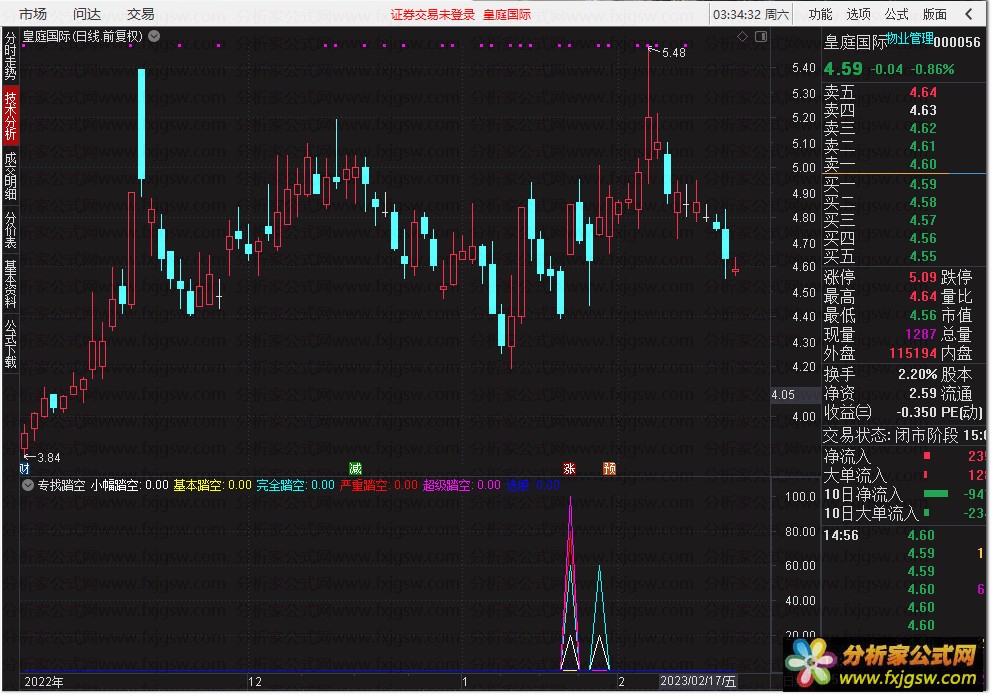Switch to 成交明细 sidebar tab
Screen dimensions: 993x695
[11, 176]
